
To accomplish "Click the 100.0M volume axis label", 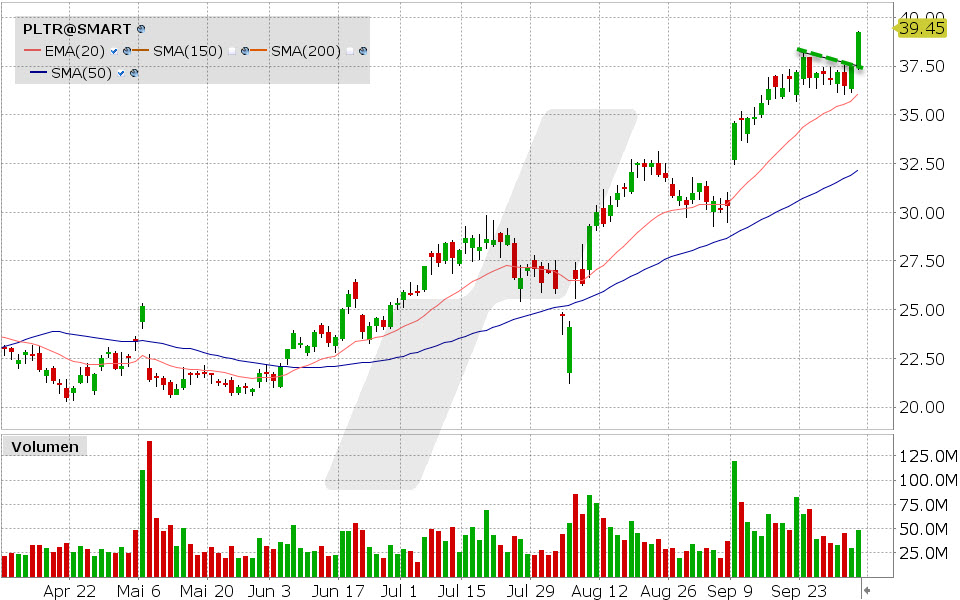I will pos(928,481).
